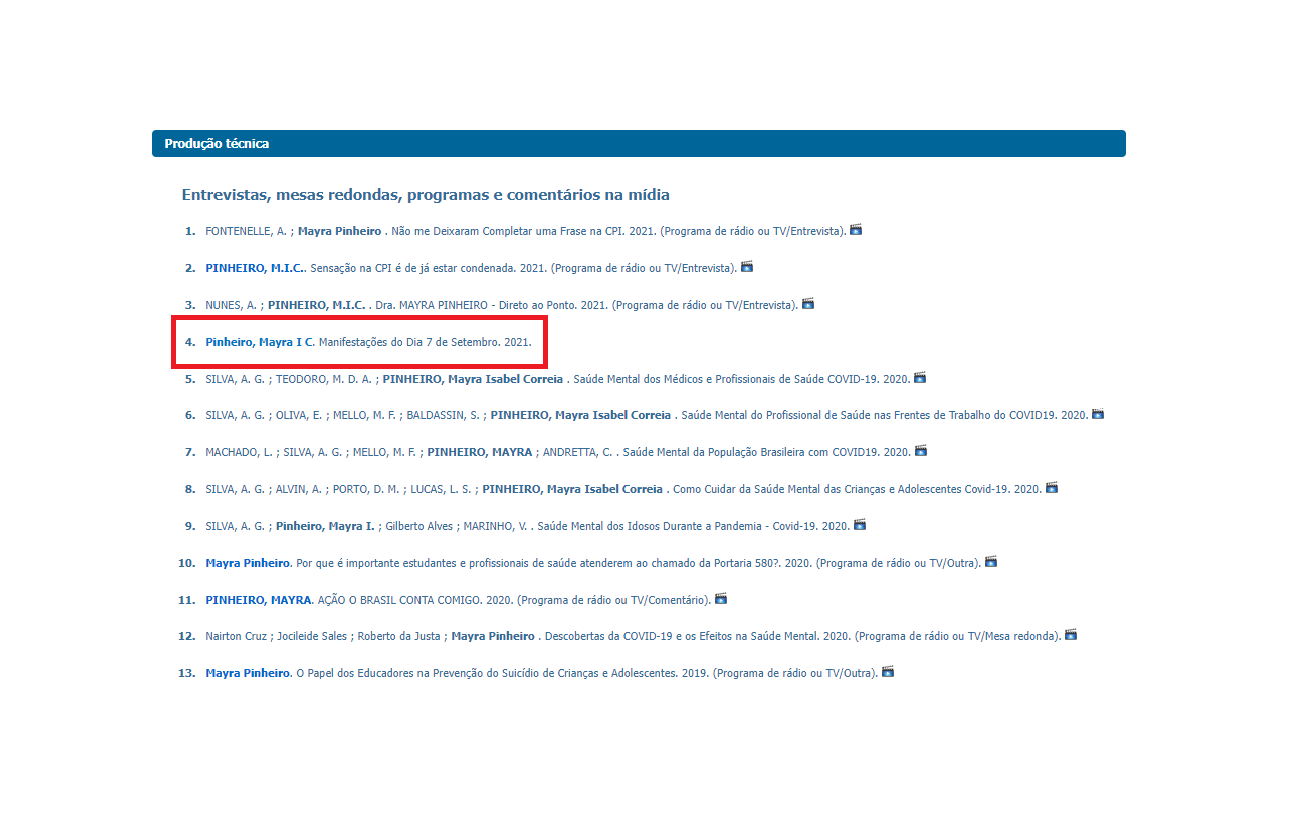Click video icon for 'Descobertas da COVID-19' entry
Viewport: 1297px width, 819px height.
pos(1071,635)
